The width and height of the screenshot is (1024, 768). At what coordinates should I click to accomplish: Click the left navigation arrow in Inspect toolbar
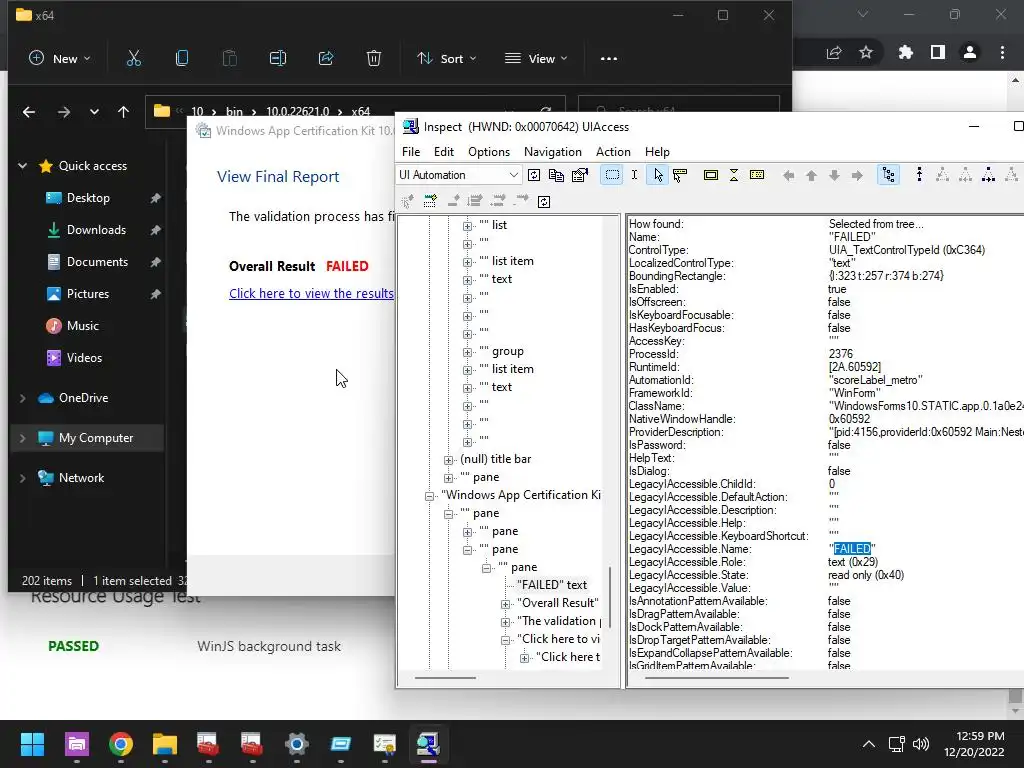pos(789,175)
